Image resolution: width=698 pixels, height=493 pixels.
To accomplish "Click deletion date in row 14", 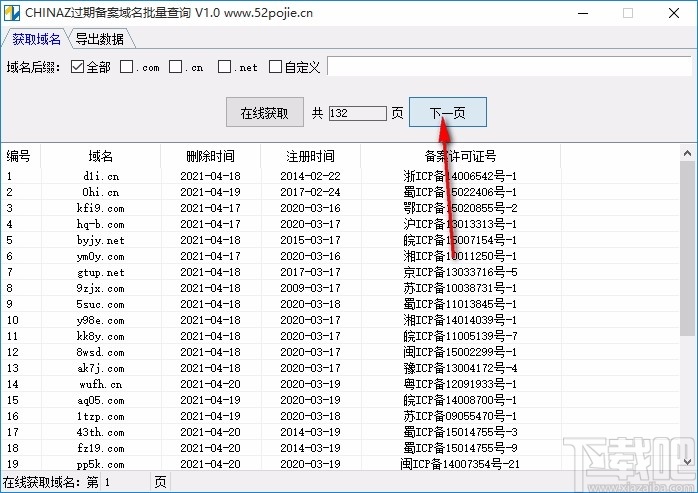I will pyautogui.click(x=210, y=384).
